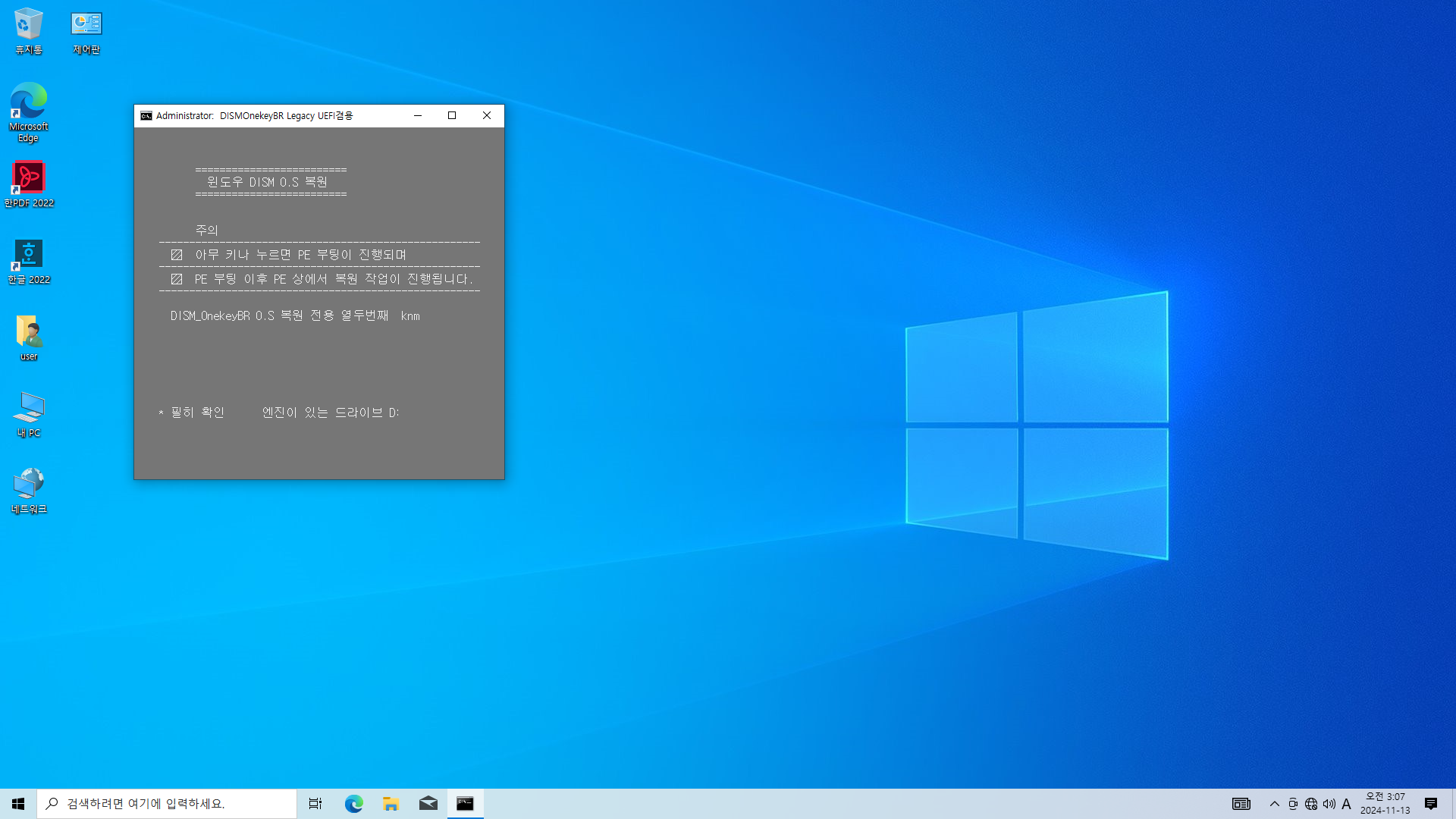1456x819 pixels.
Task: Open the touch keyboard tray icon
Action: tap(1241, 804)
